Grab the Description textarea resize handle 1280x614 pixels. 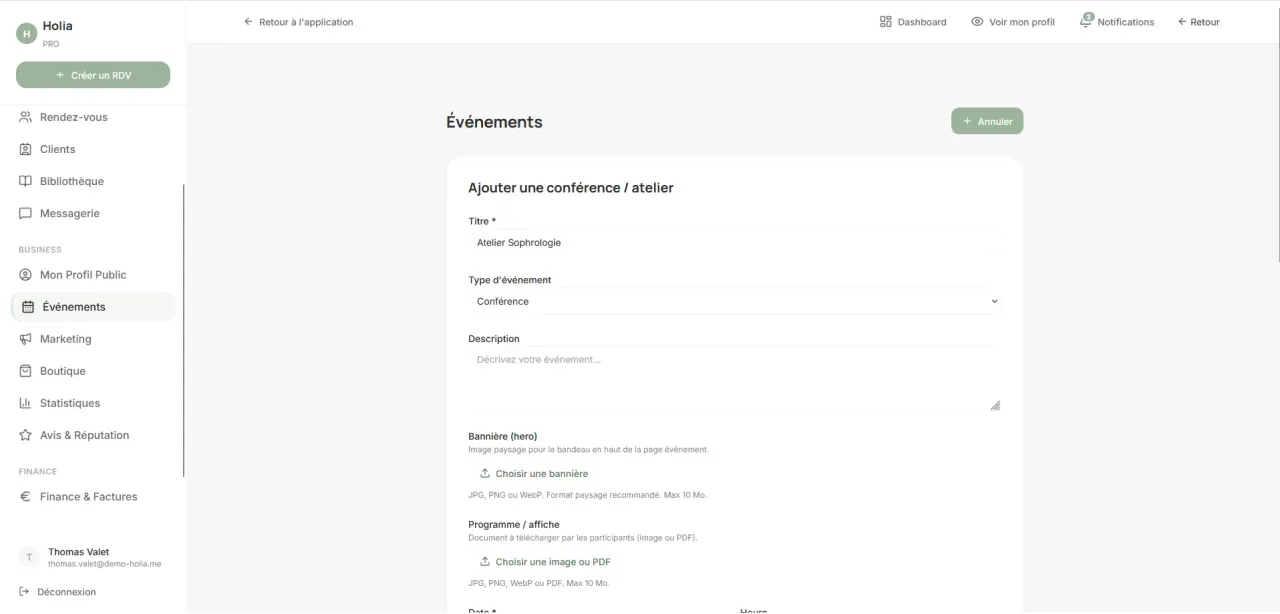995,405
